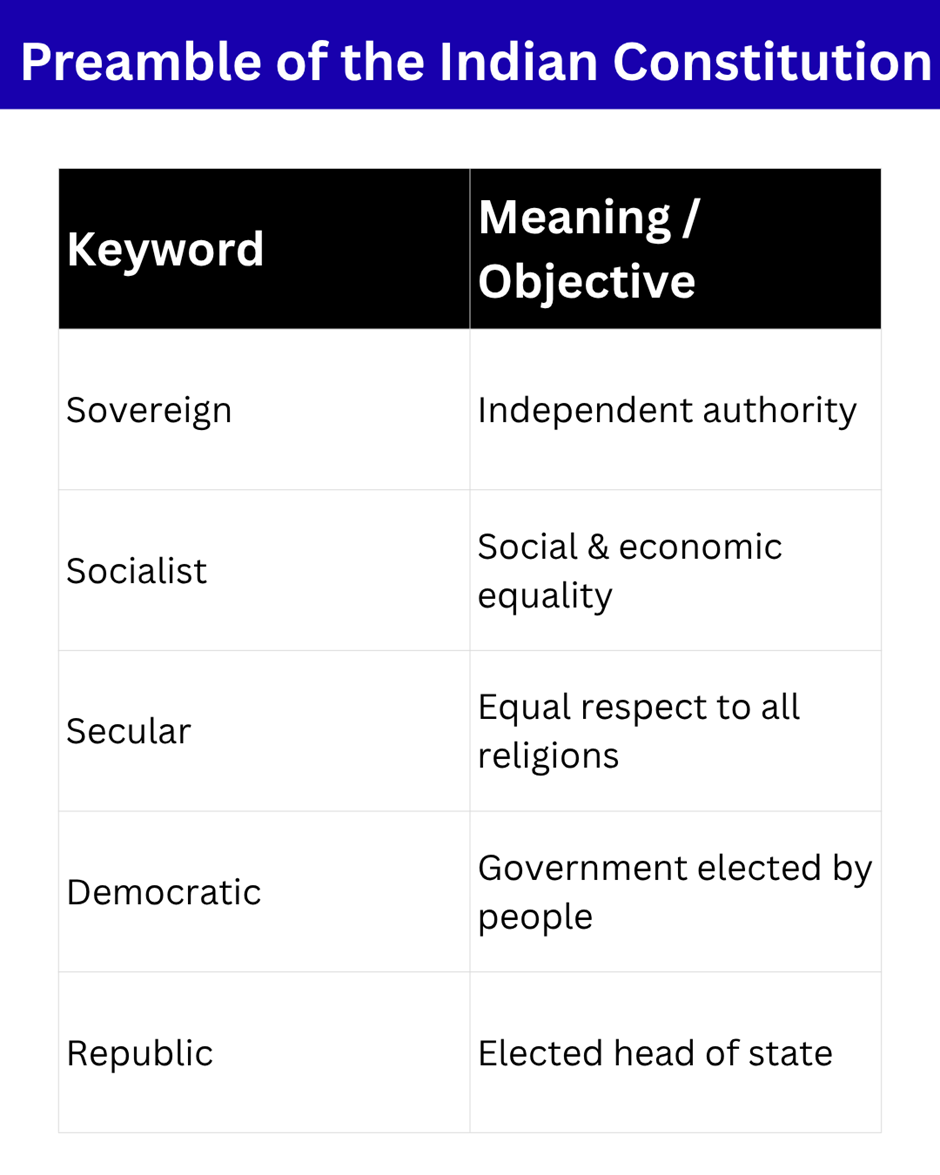Viewport: 940px width, 1175px height.
Task: Click the "Elected head of state" cell
Action: [x=655, y=1053]
